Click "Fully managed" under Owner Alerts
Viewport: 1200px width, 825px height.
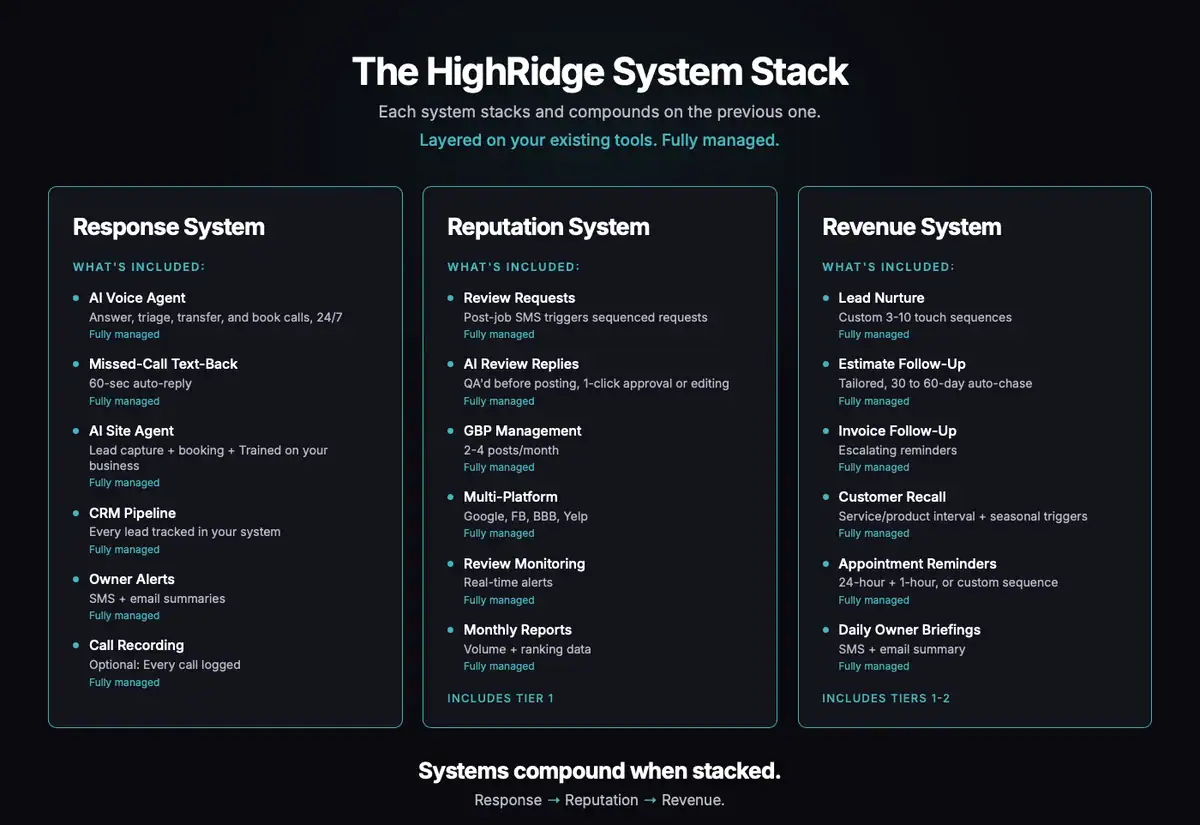(124, 616)
